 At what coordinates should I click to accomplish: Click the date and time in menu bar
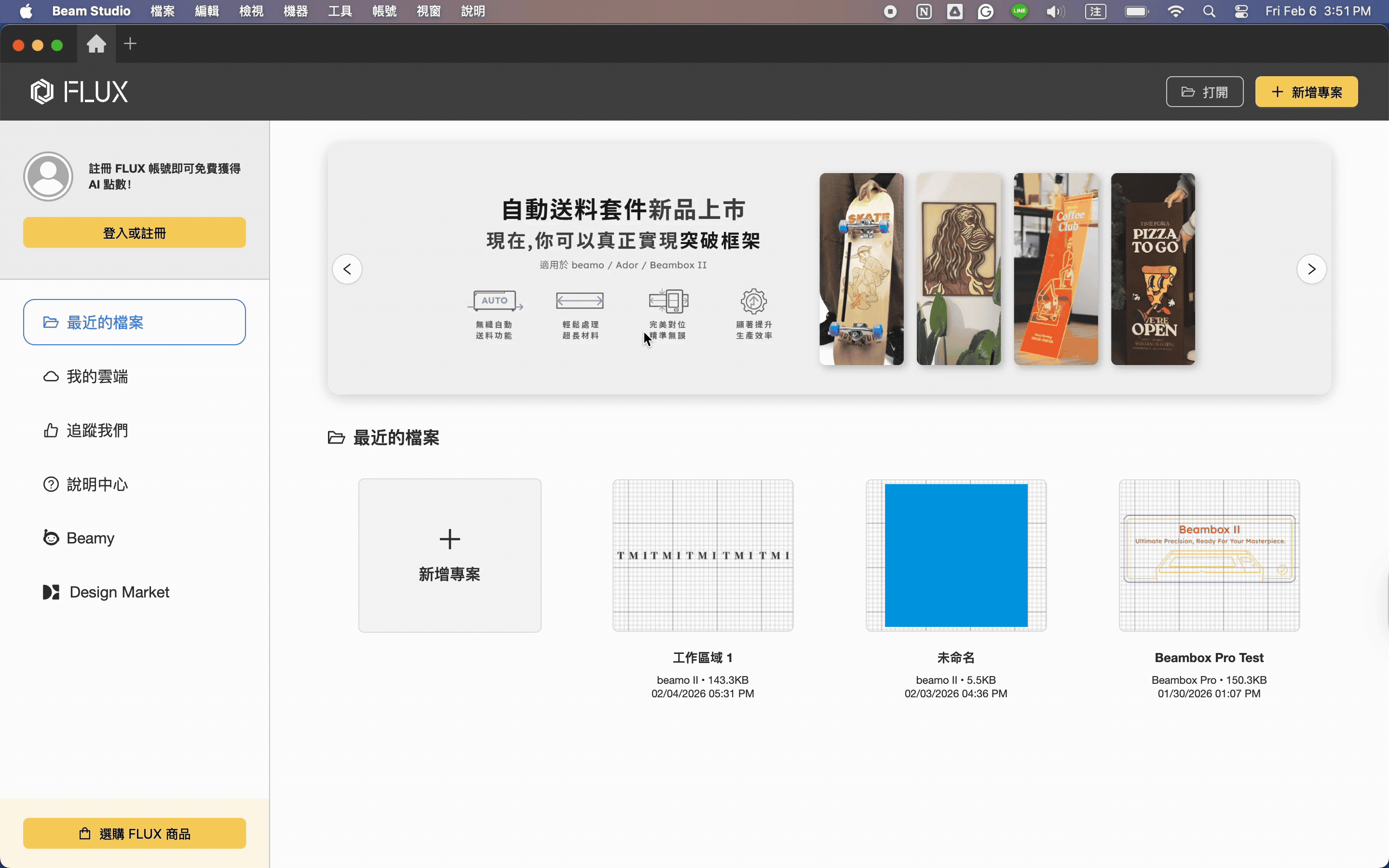click(1318, 12)
